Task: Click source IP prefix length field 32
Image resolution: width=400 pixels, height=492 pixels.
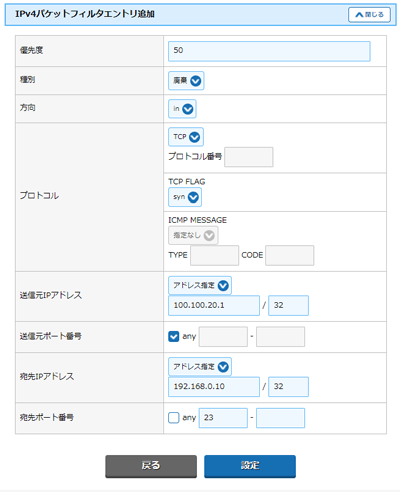Action: point(288,305)
